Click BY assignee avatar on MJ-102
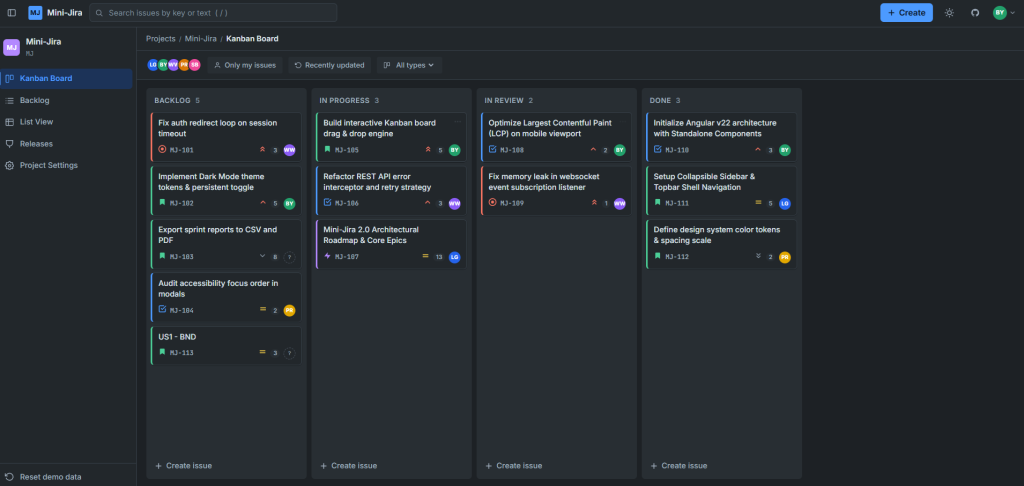Viewport: 1024px width, 486px height. (289, 203)
